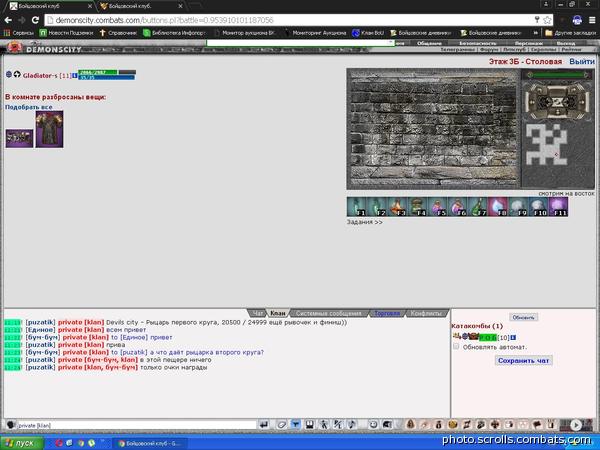
Task: Reload the page with browser refresh icon
Action: click(35, 20)
